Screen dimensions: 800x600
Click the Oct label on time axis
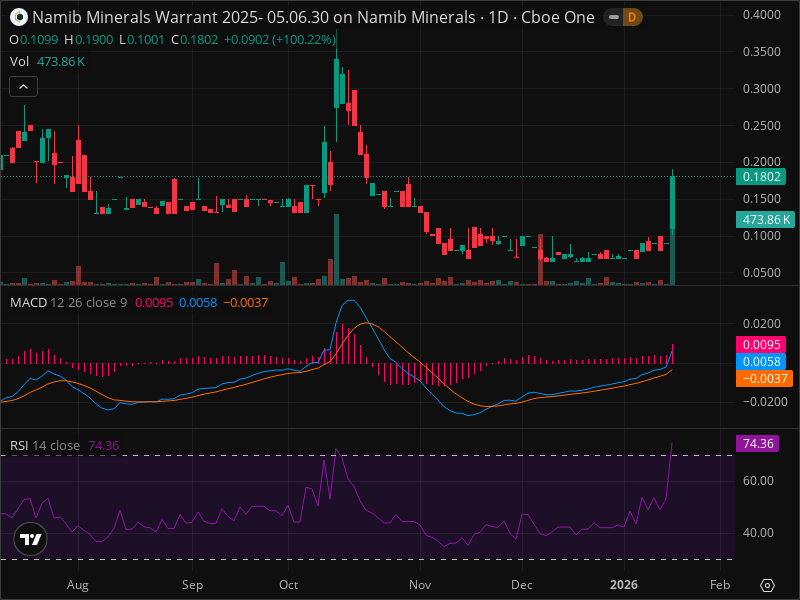288,585
